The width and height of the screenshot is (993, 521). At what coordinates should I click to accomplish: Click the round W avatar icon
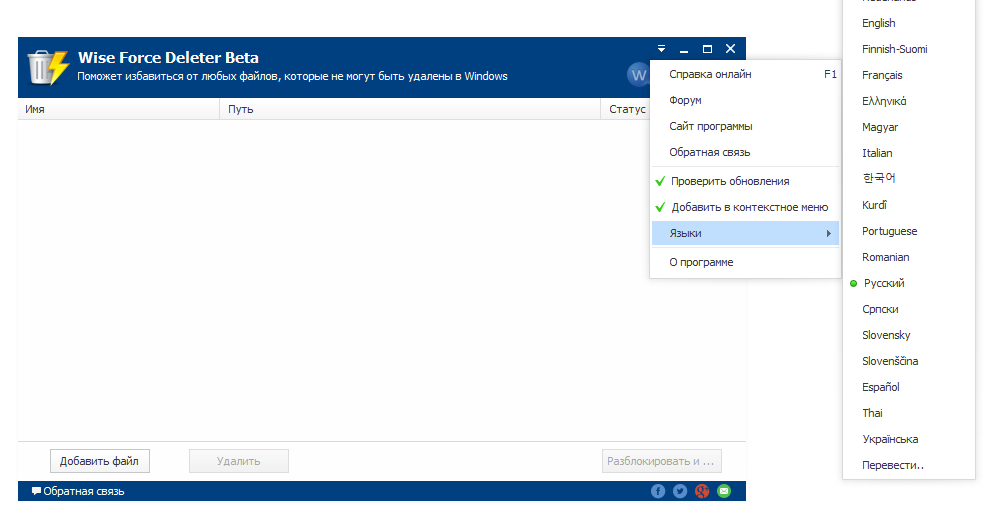pyautogui.click(x=638, y=75)
